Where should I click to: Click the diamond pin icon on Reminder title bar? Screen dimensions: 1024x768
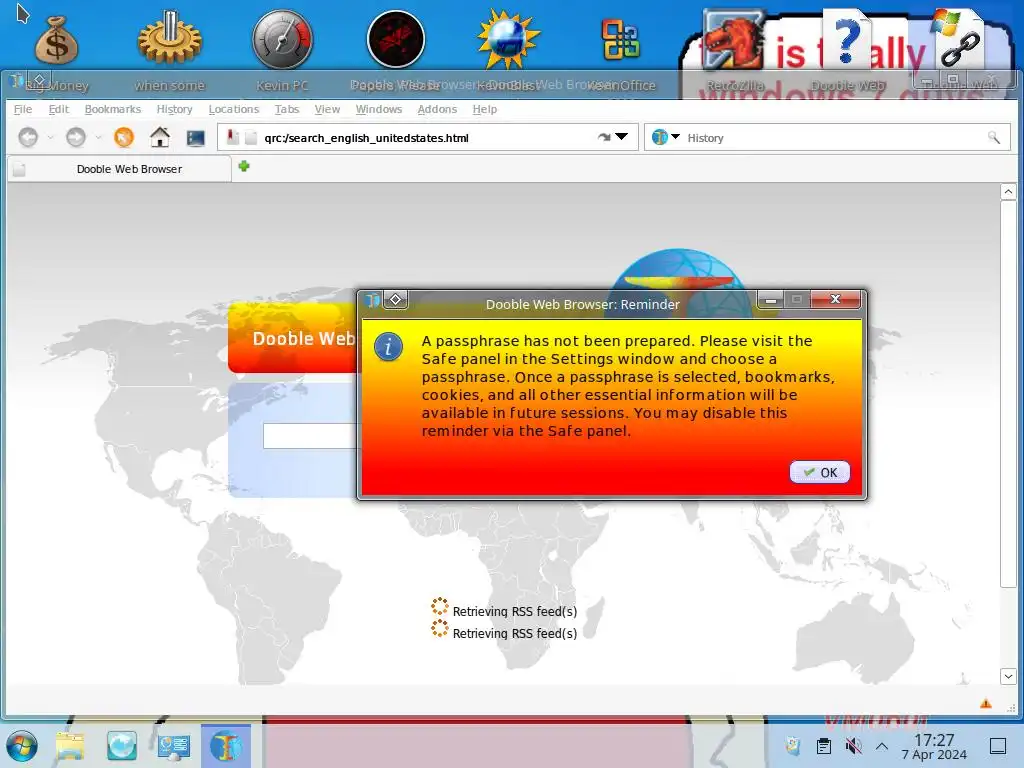point(395,299)
